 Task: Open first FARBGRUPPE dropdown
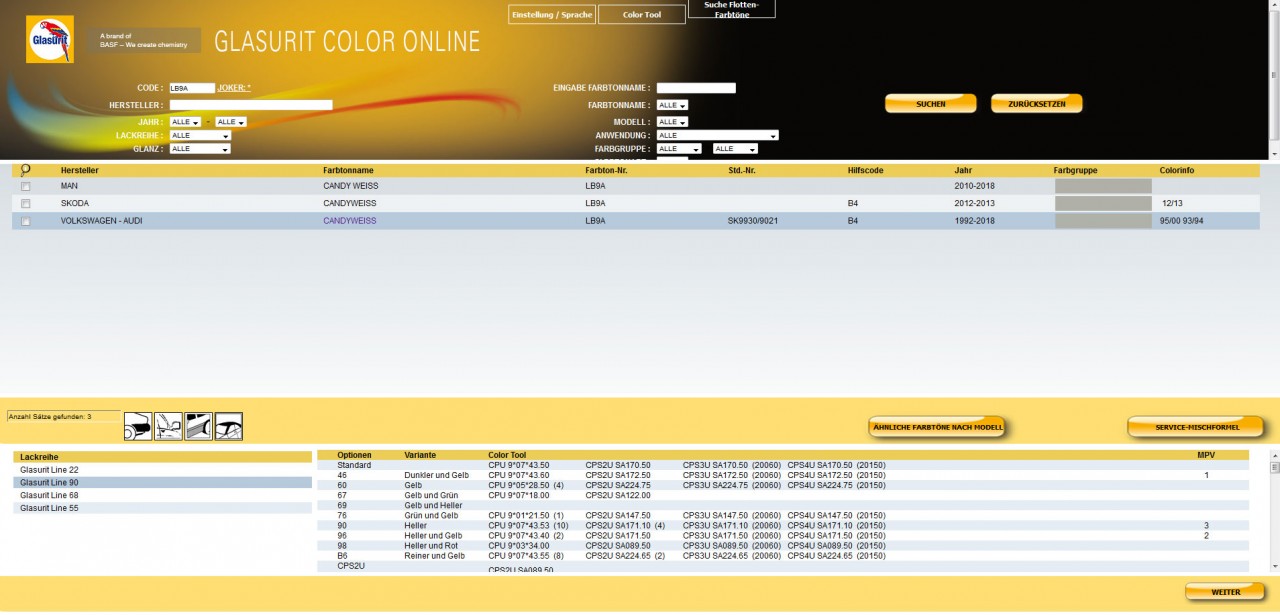coord(679,149)
